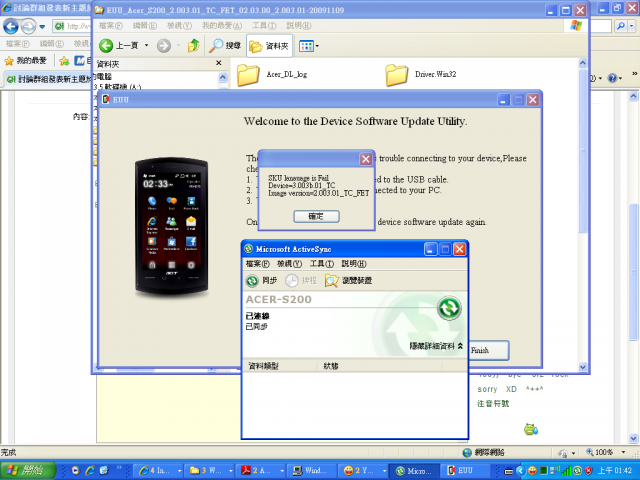Open Explorer 我的最愛(A) menu
The height and width of the screenshot is (480, 640).
pyautogui.click(x=222, y=26)
